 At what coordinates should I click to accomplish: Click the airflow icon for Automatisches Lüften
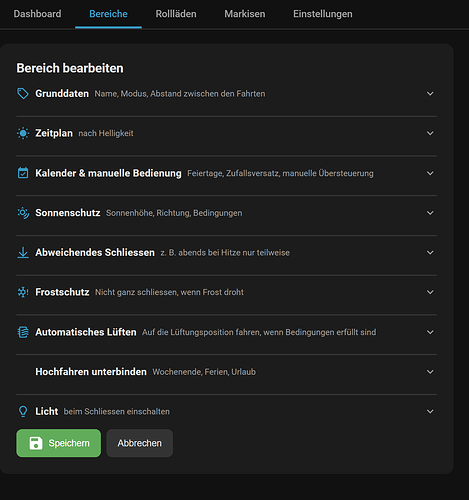[23, 332]
